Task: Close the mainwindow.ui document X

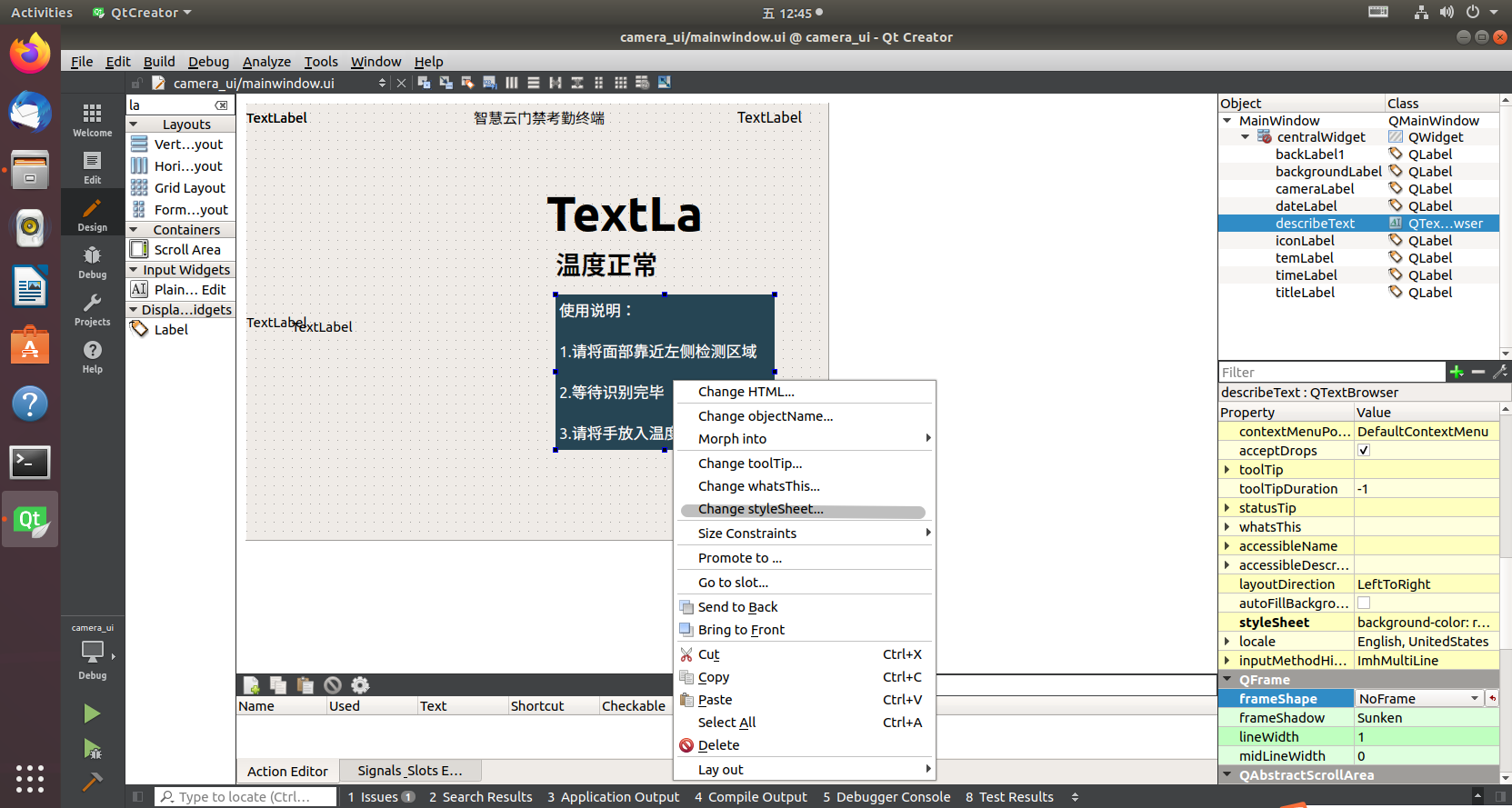Action: (401, 83)
